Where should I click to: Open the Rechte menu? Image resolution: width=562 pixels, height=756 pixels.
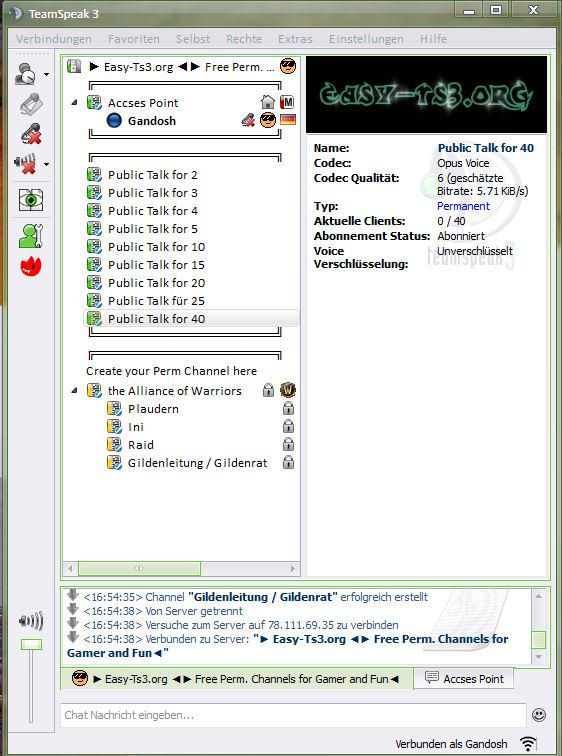(244, 39)
